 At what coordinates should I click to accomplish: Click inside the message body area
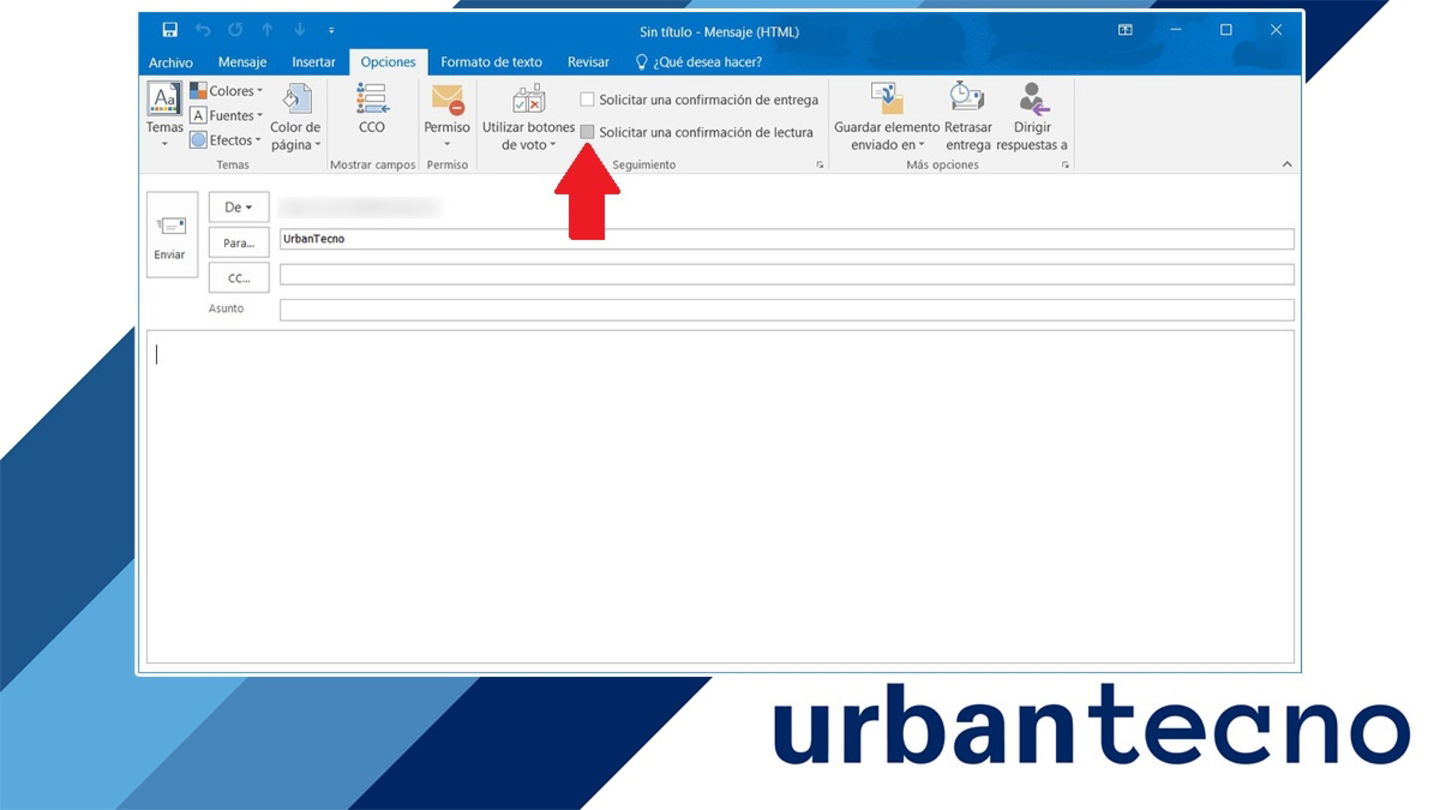pos(720,497)
